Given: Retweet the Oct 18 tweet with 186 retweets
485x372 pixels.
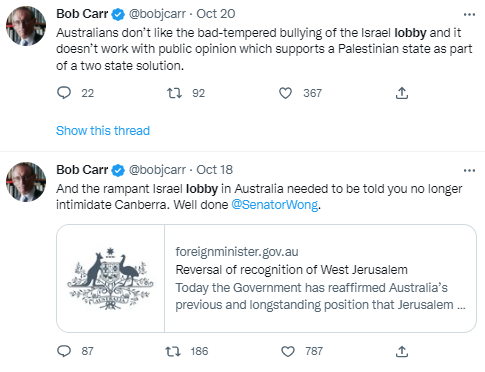Looking at the screenshot, I should click(x=173, y=351).
